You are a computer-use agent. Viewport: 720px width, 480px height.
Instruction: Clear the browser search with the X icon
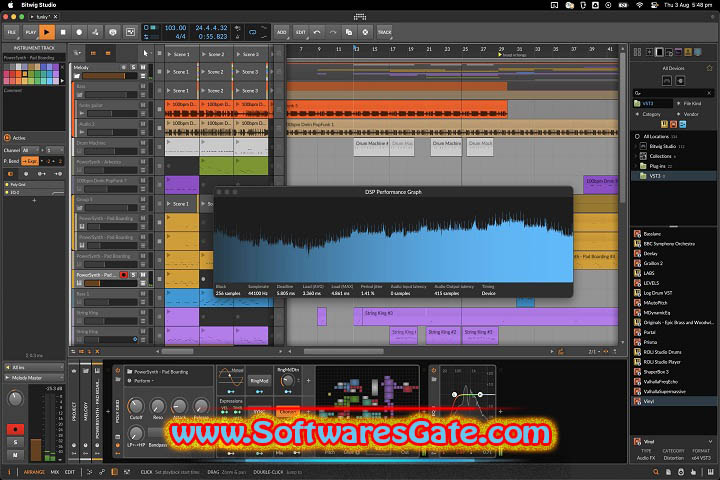click(709, 93)
